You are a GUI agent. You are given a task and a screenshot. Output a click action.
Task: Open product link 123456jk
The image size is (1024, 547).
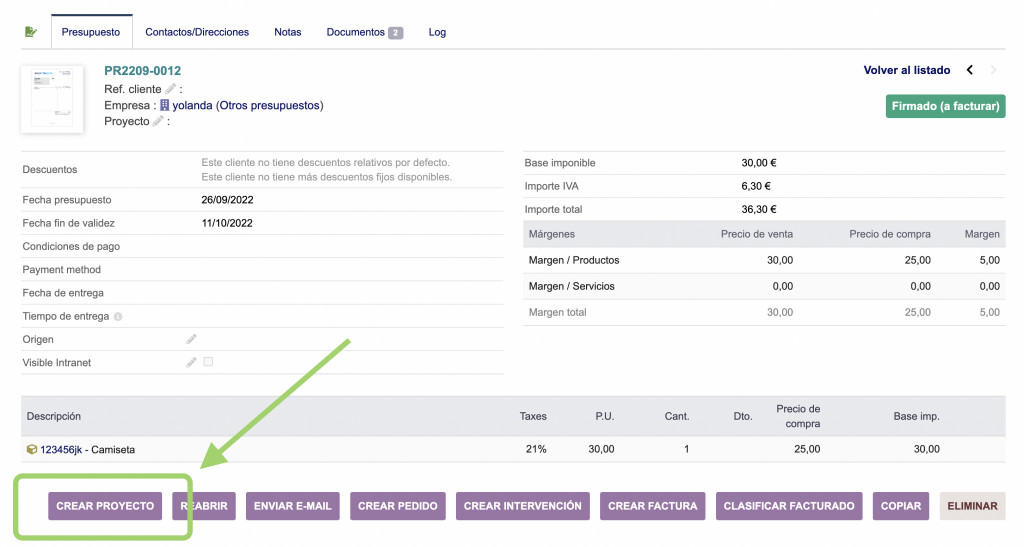pos(60,450)
